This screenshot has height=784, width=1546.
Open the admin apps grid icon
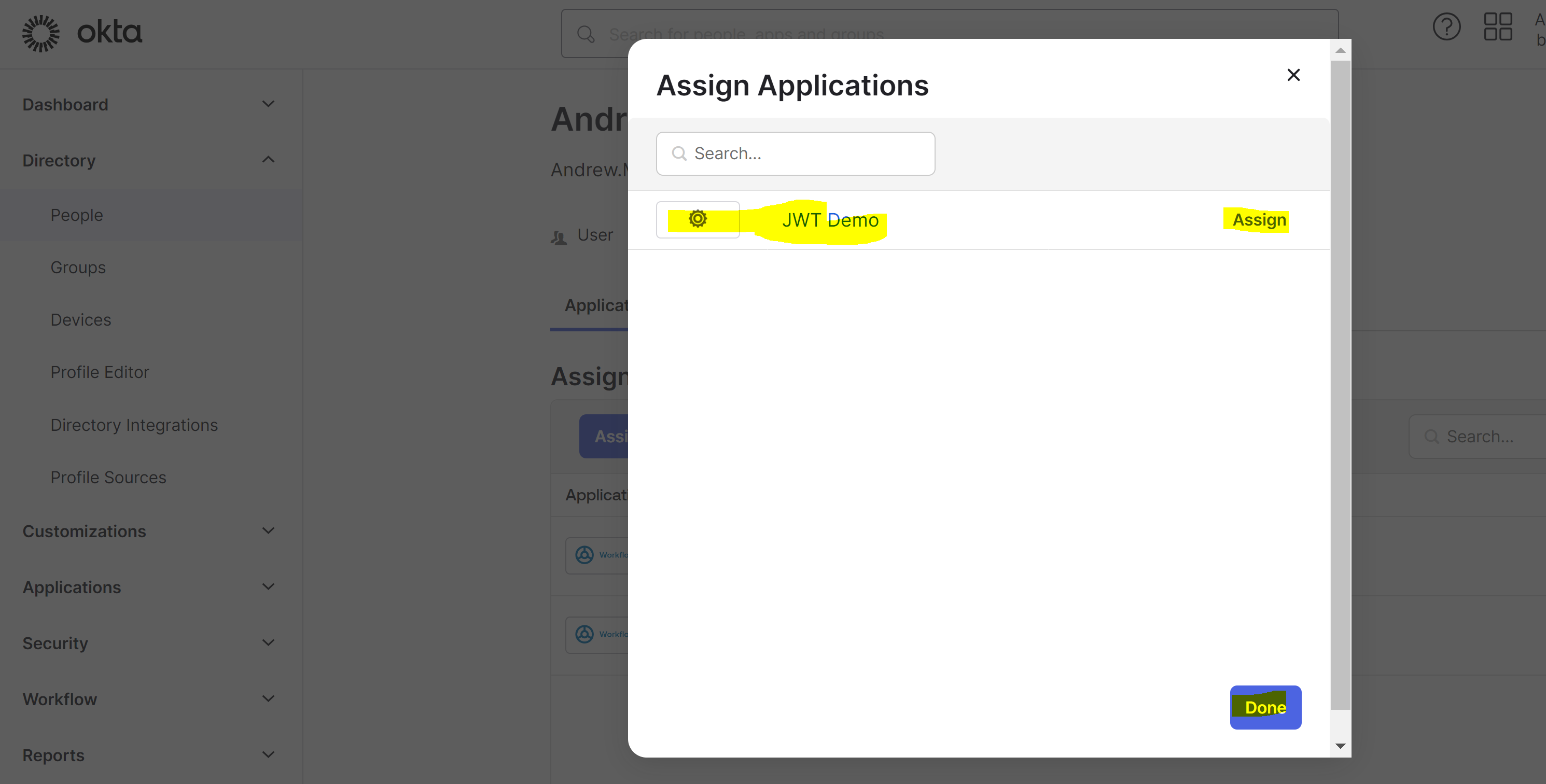(x=1497, y=26)
